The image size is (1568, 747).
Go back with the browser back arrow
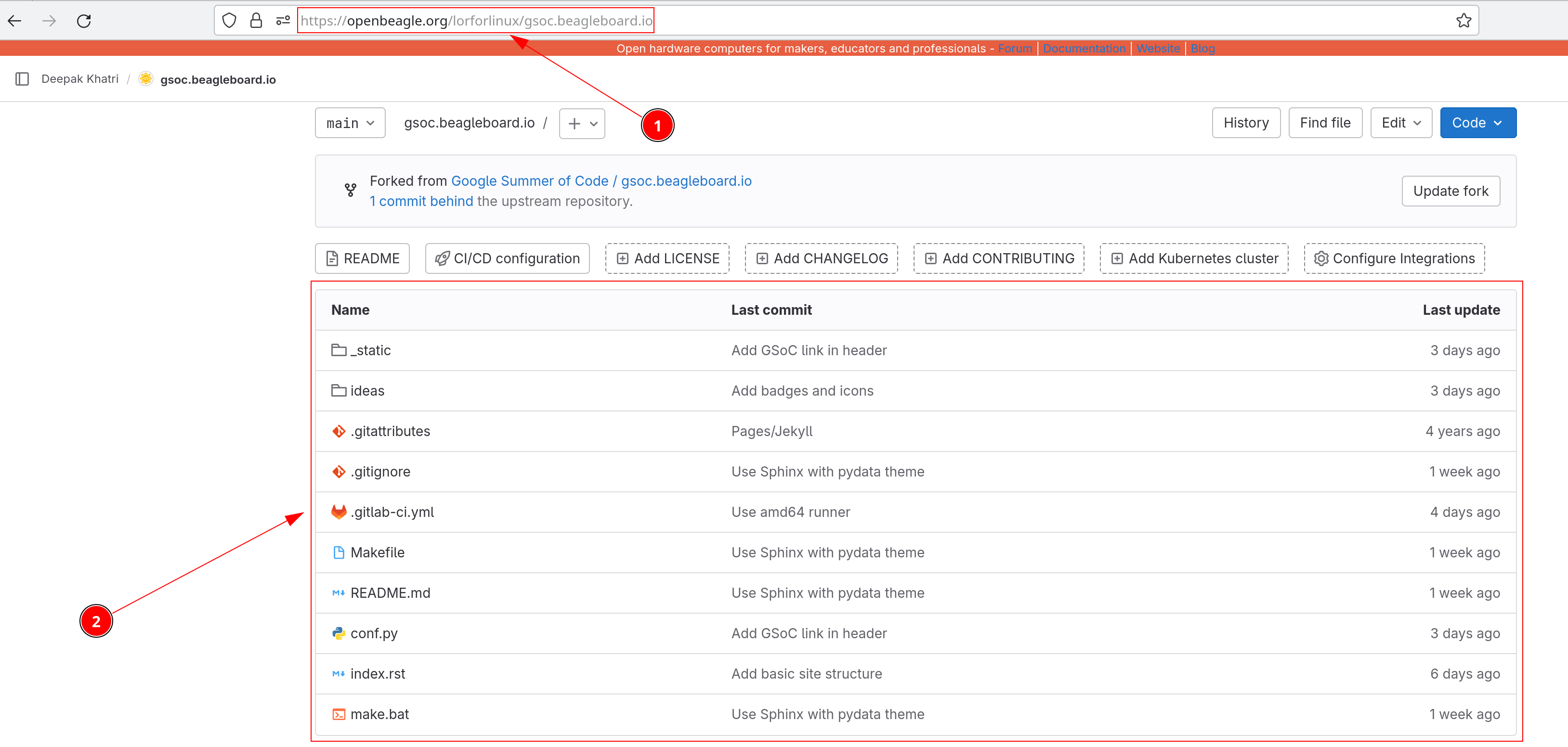pyautogui.click(x=14, y=21)
